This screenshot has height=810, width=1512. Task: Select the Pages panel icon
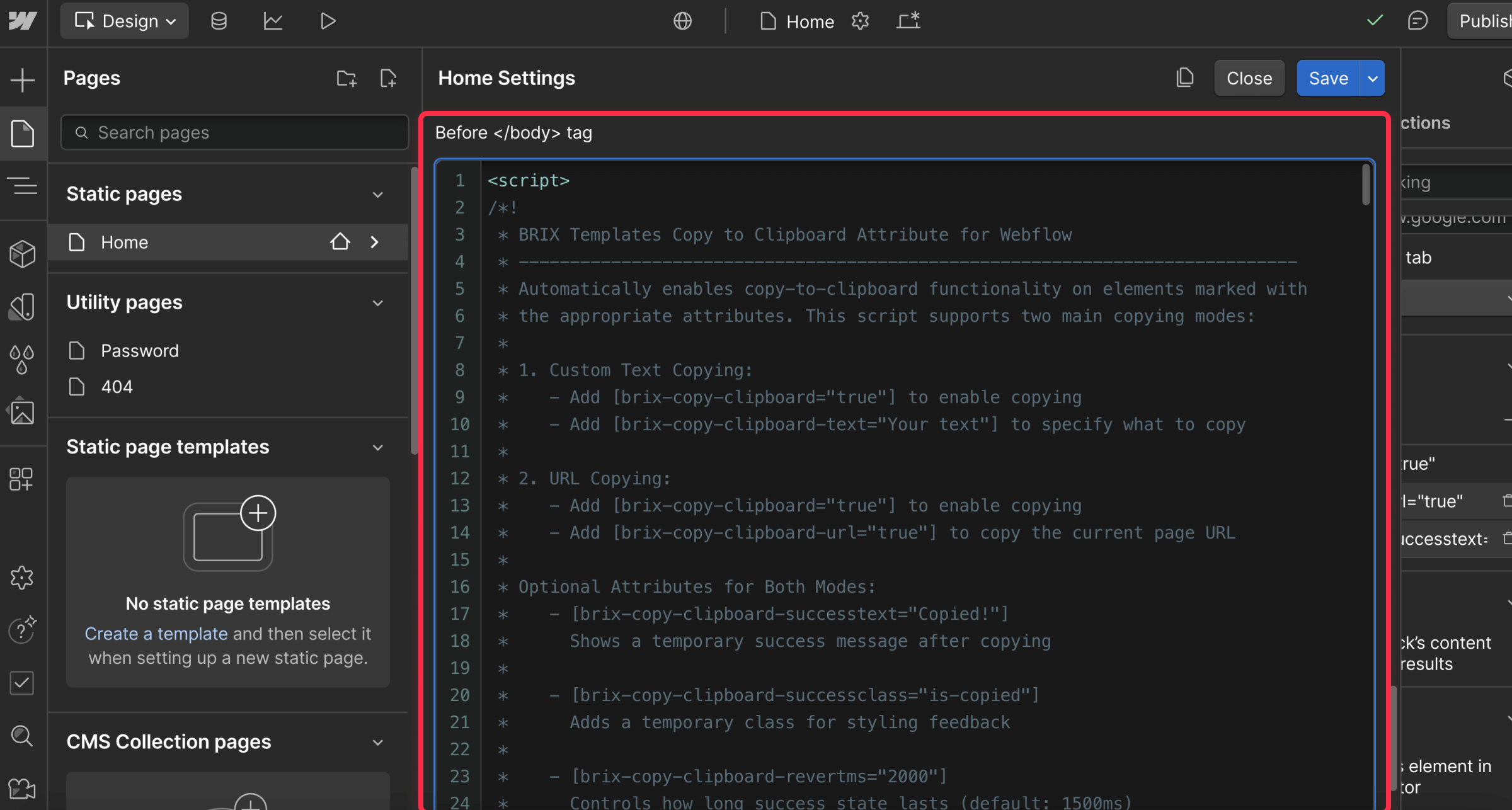coord(23,134)
